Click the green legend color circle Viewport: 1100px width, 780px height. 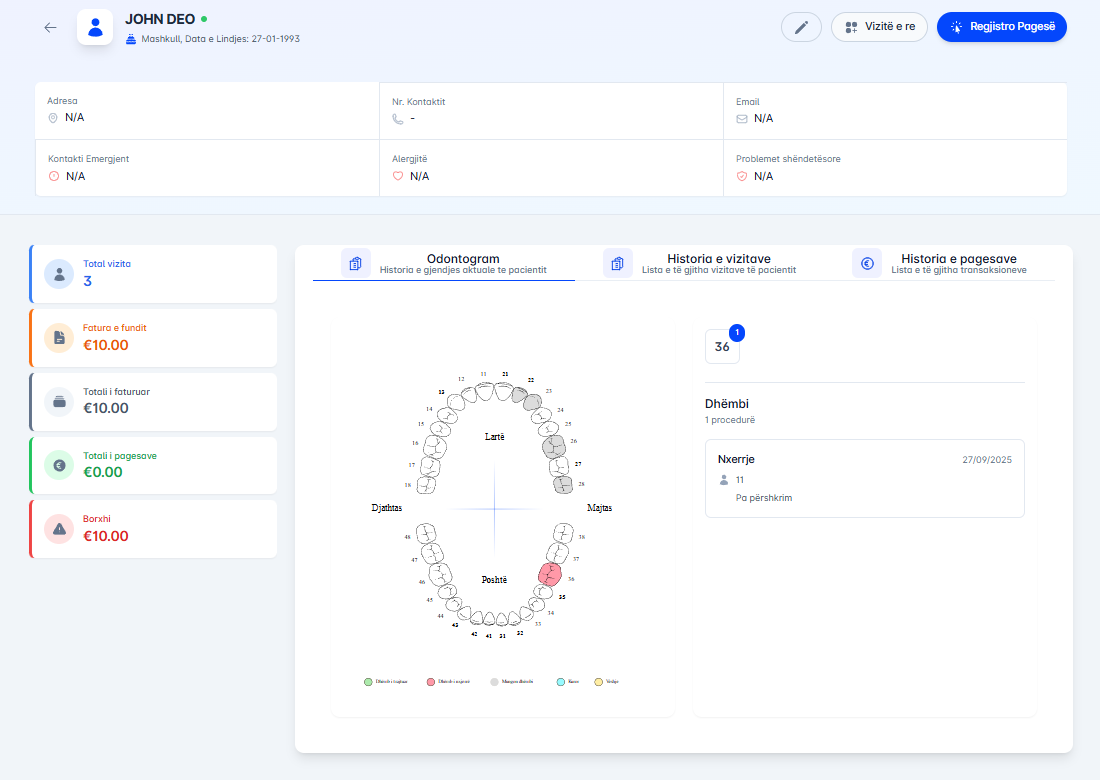point(368,682)
